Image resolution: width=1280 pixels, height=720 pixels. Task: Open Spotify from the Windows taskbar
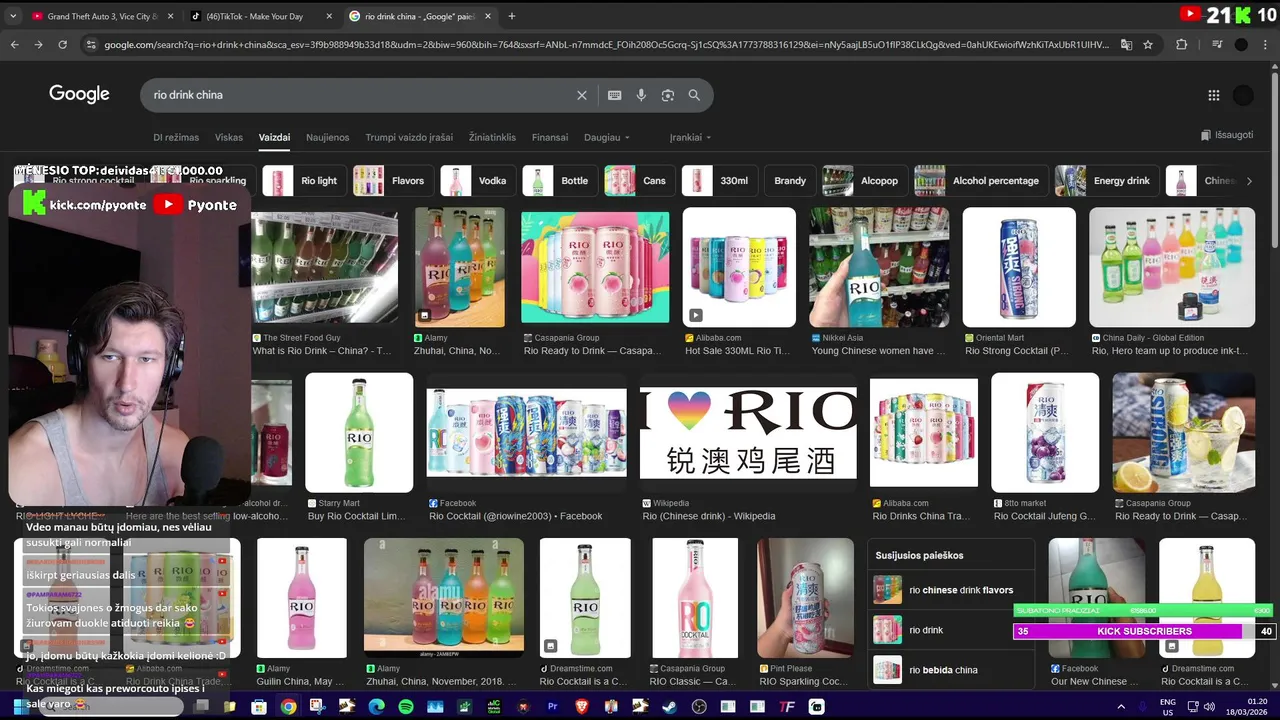point(406,706)
